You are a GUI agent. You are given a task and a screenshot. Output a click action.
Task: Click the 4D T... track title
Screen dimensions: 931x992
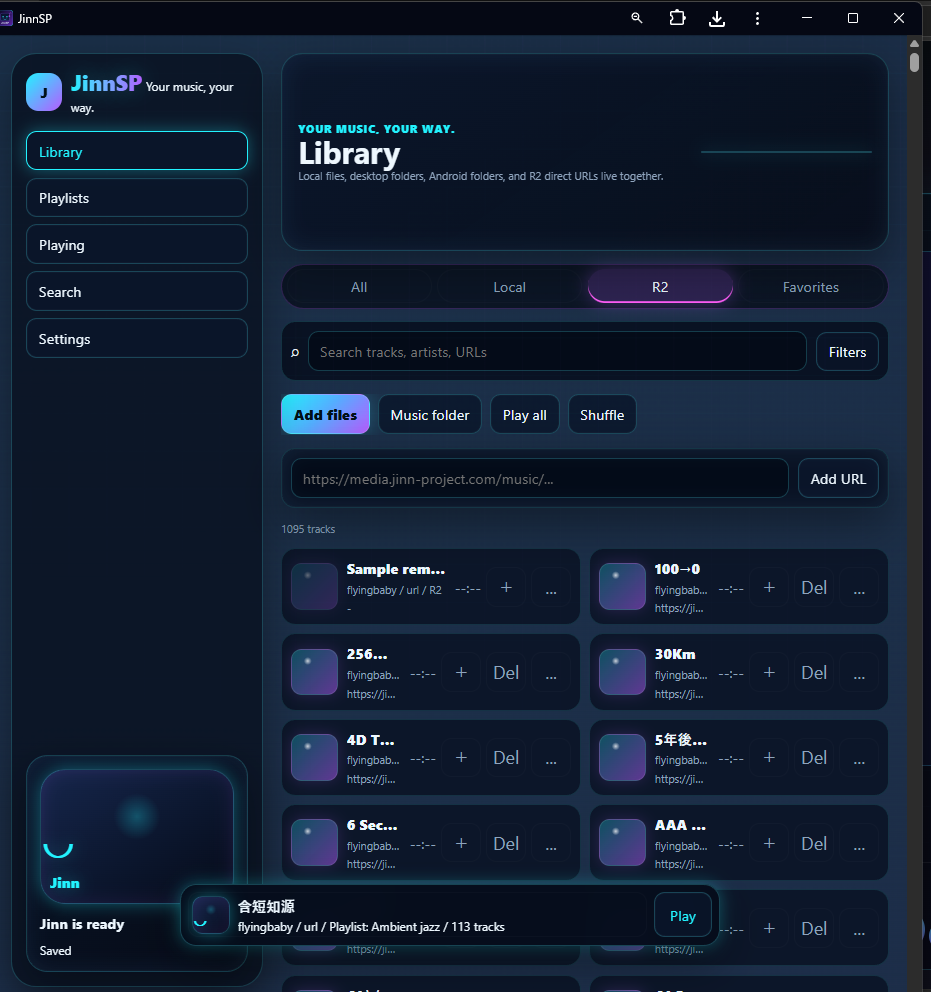[370, 740]
